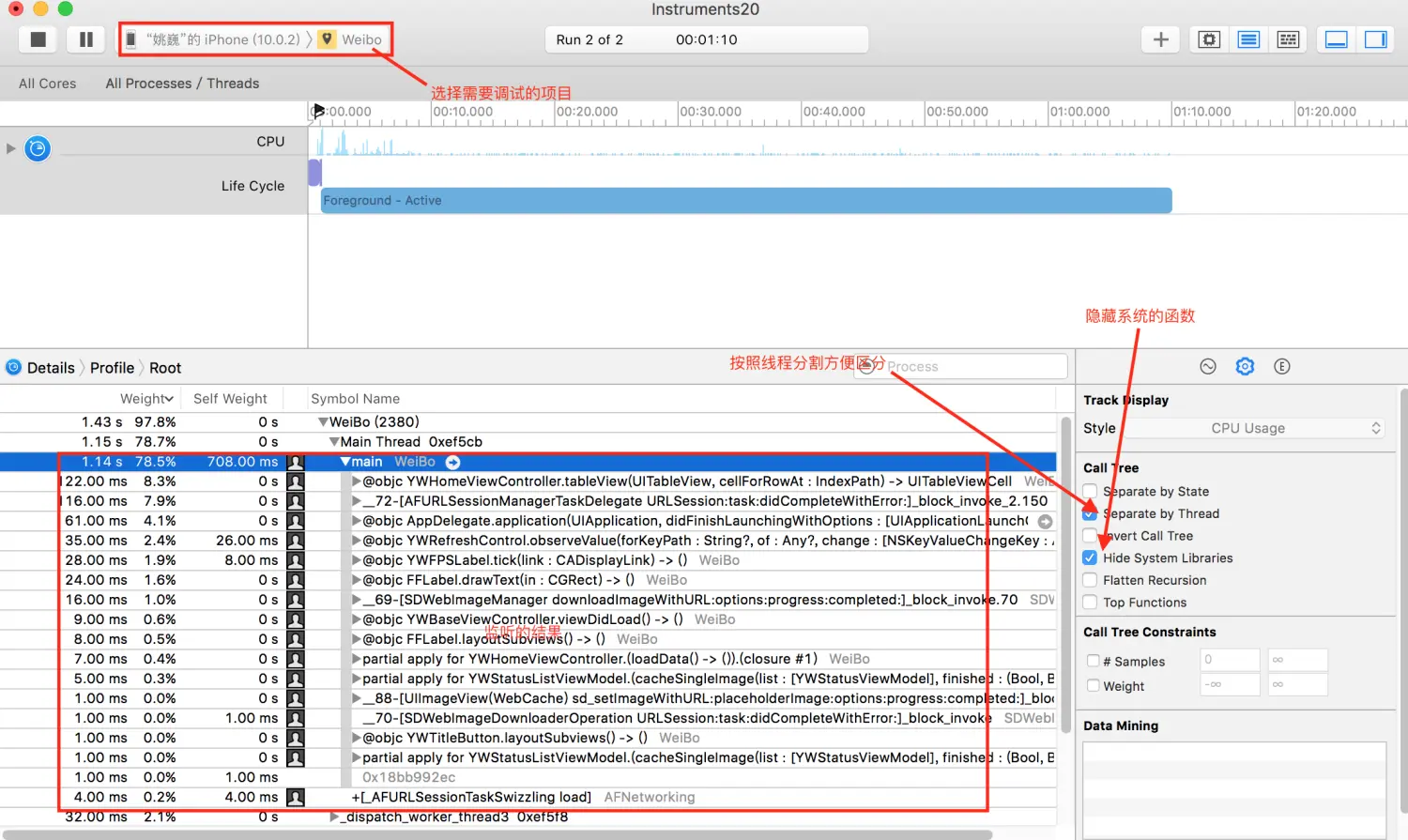
Task: Click the Profile breadcrumb item
Action: click(x=112, y=368)
